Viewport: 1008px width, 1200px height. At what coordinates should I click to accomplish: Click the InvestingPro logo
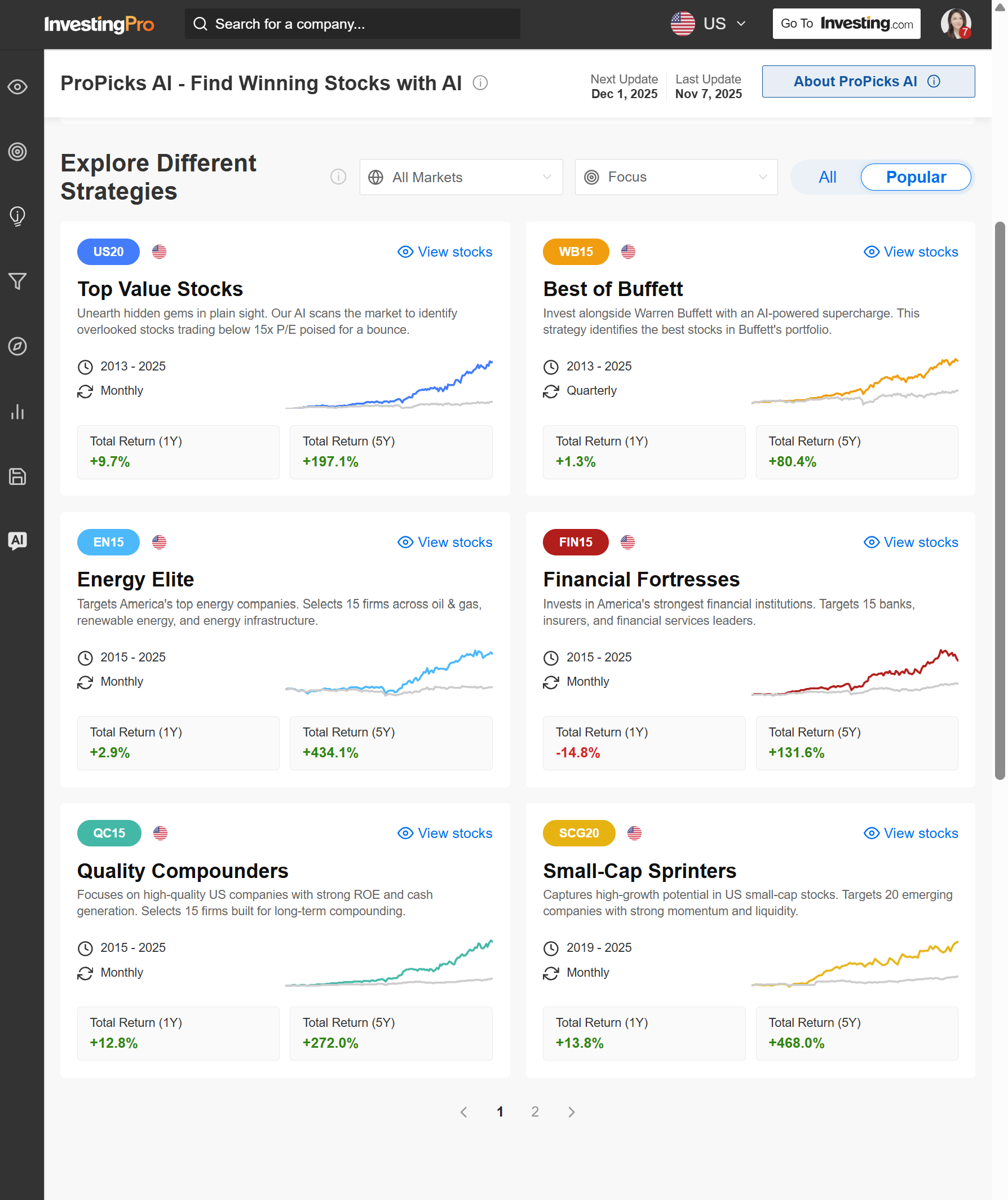coord(99,24)
